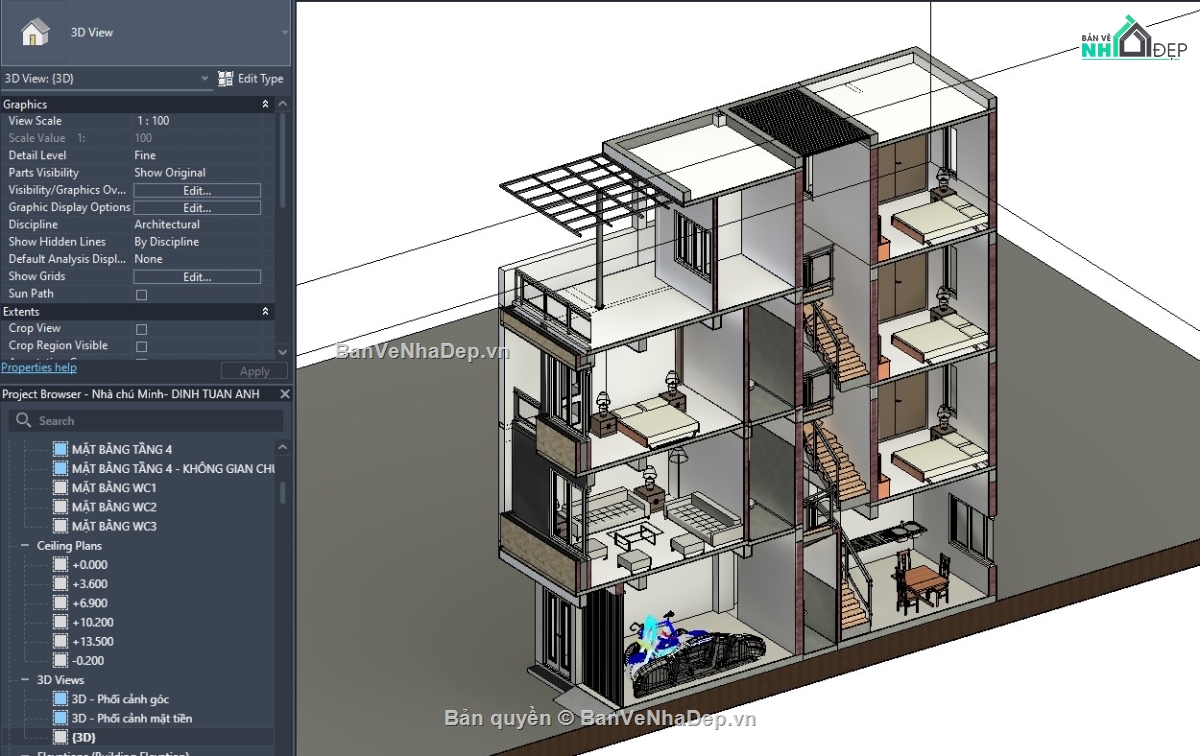1200x756 pixels.
Task: Click the Detail Level value Fine
Action: click(x=145, y=155)
